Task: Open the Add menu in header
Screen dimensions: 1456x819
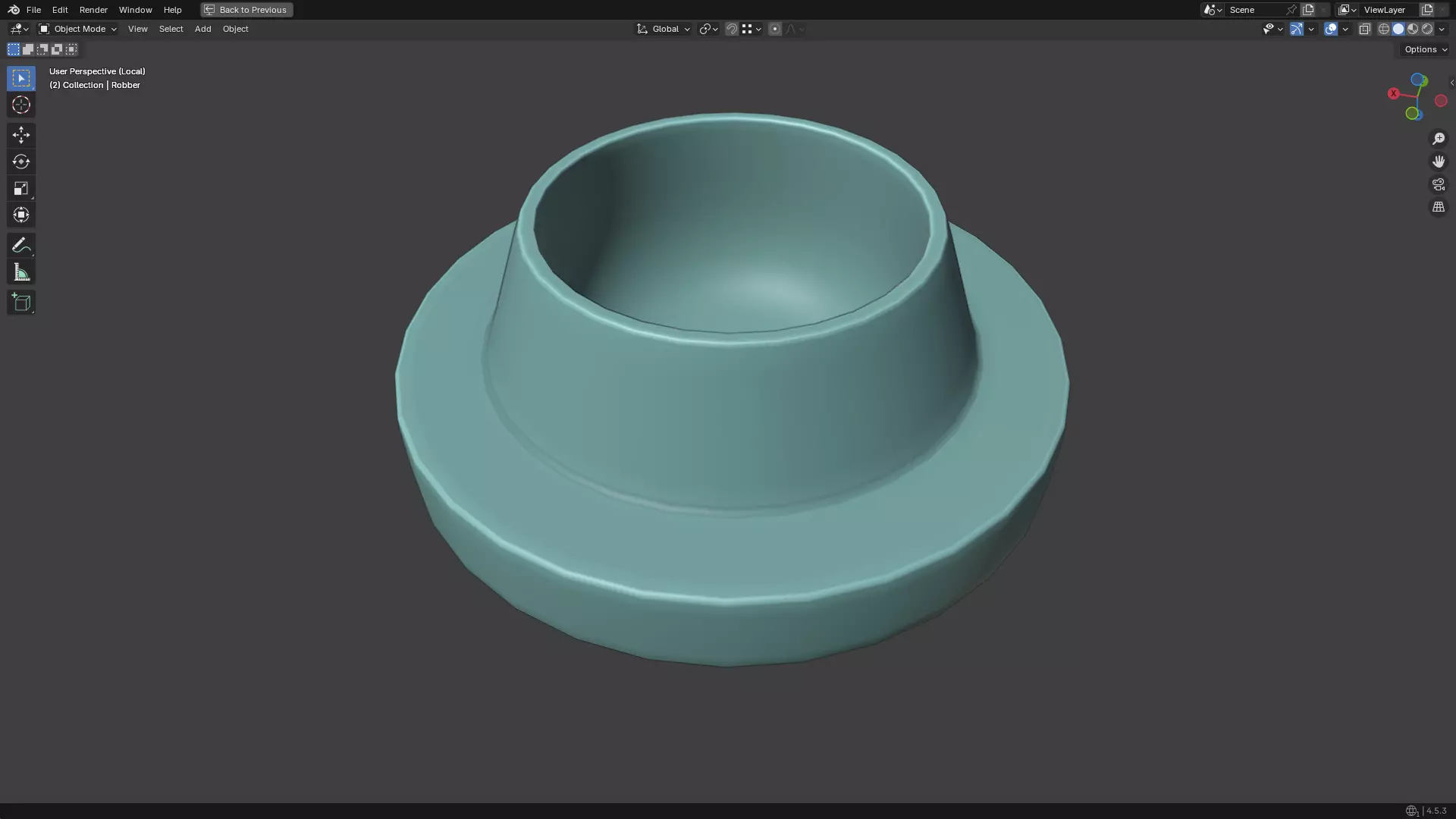Action: tap(202, 29)
